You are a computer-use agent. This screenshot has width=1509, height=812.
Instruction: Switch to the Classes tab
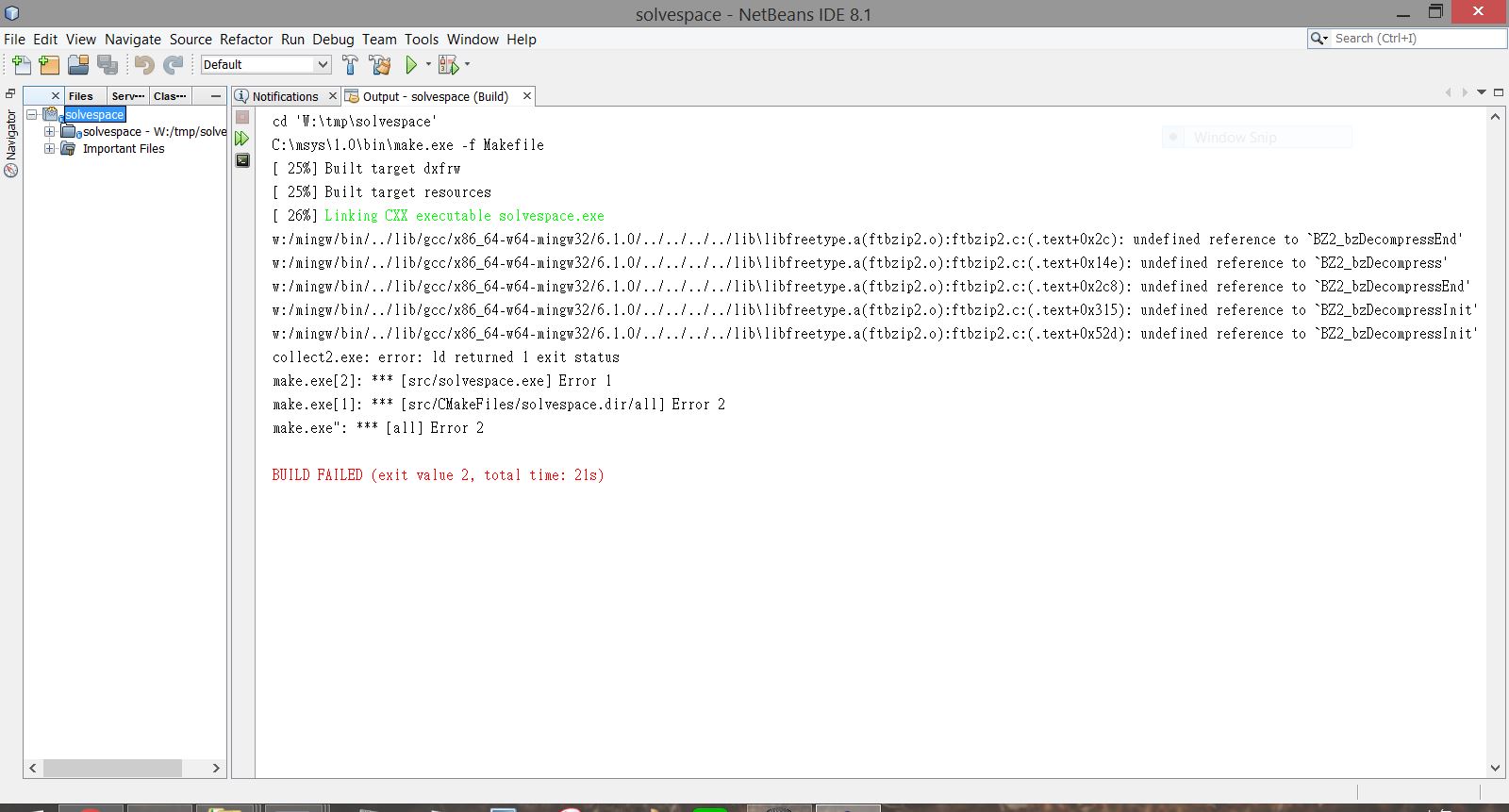pyautogui.click(x=170, y=96)
